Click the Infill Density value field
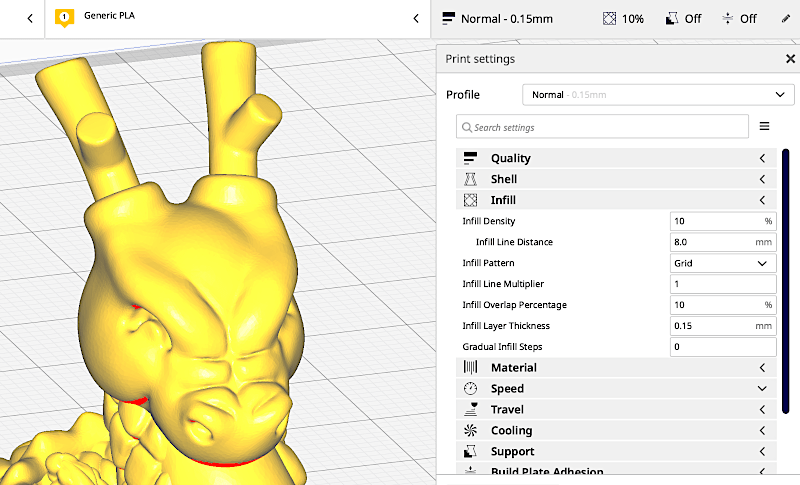The image size is (800, 485). pyautogui.click(x=723, y=221)
